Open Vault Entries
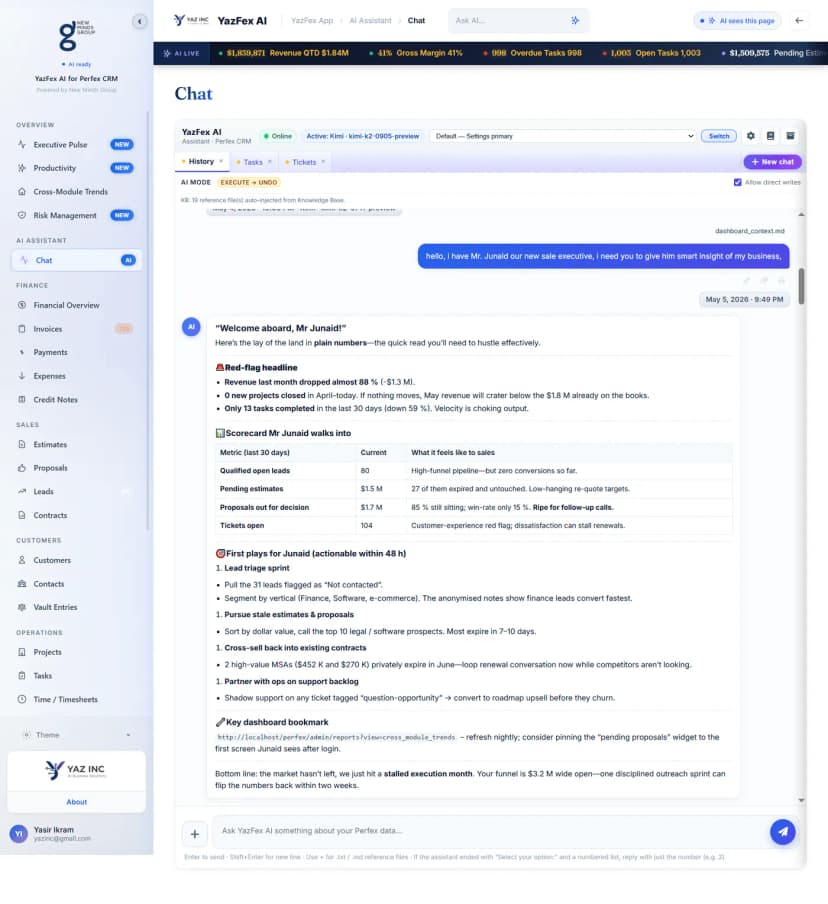The height and width of the screenshot is (904, 828). (x=75, y=608)
